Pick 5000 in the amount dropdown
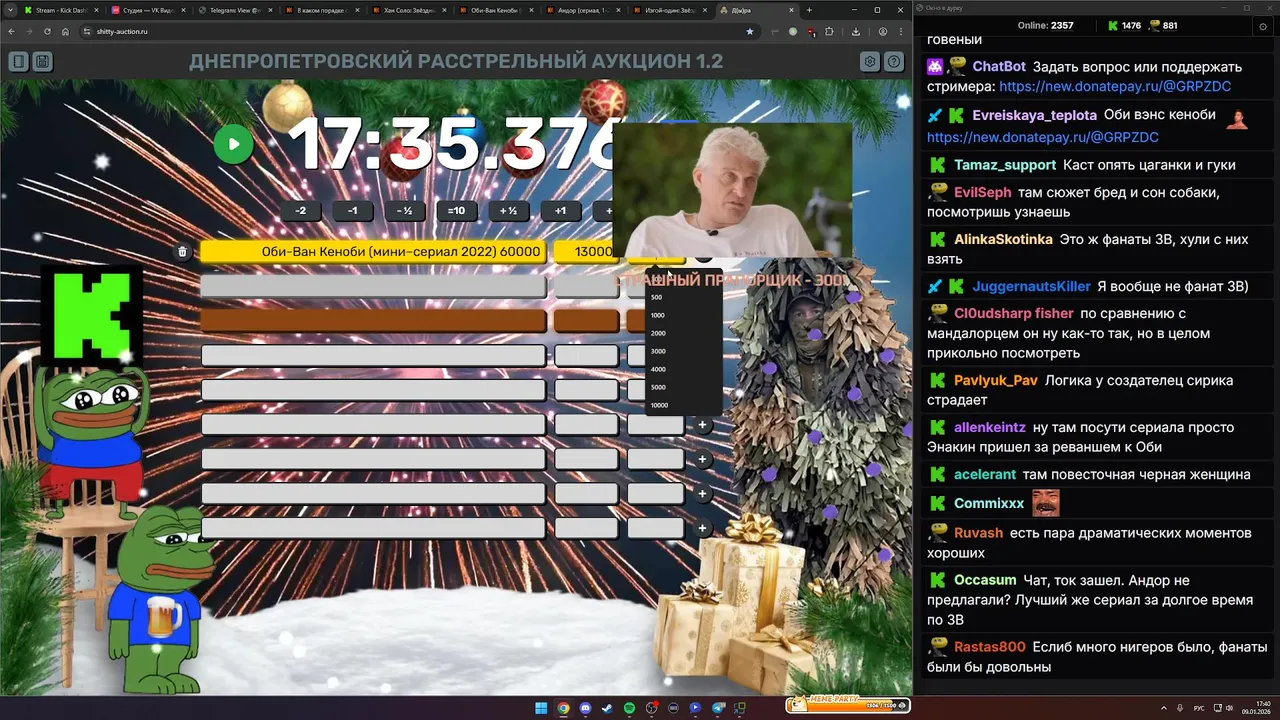 click(684, 387)
